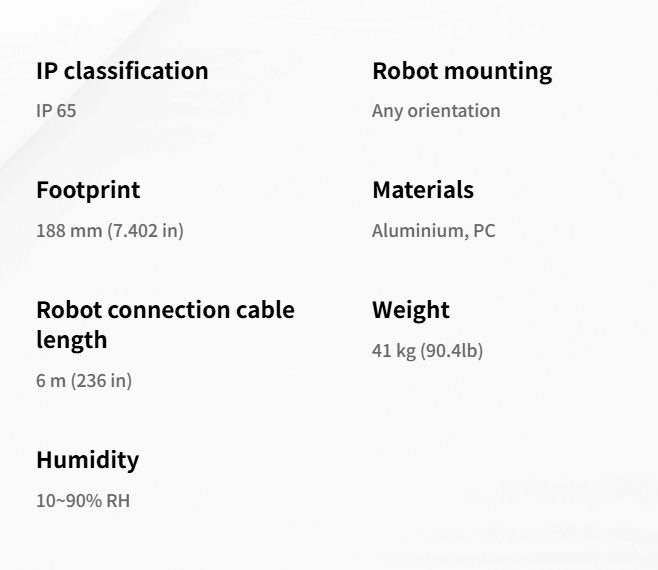Click the Footprint heading
658x570 pixels.
click(x=88, y=191)
